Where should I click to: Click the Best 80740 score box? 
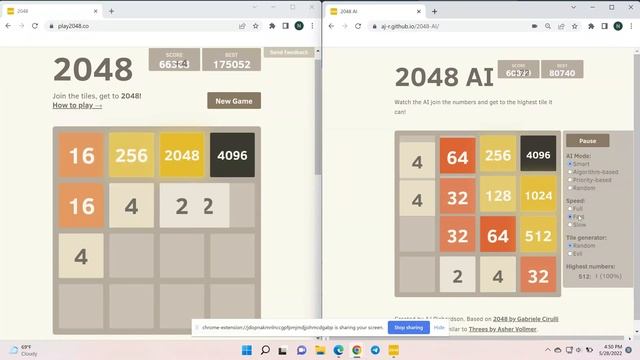(x=562, y=69)
